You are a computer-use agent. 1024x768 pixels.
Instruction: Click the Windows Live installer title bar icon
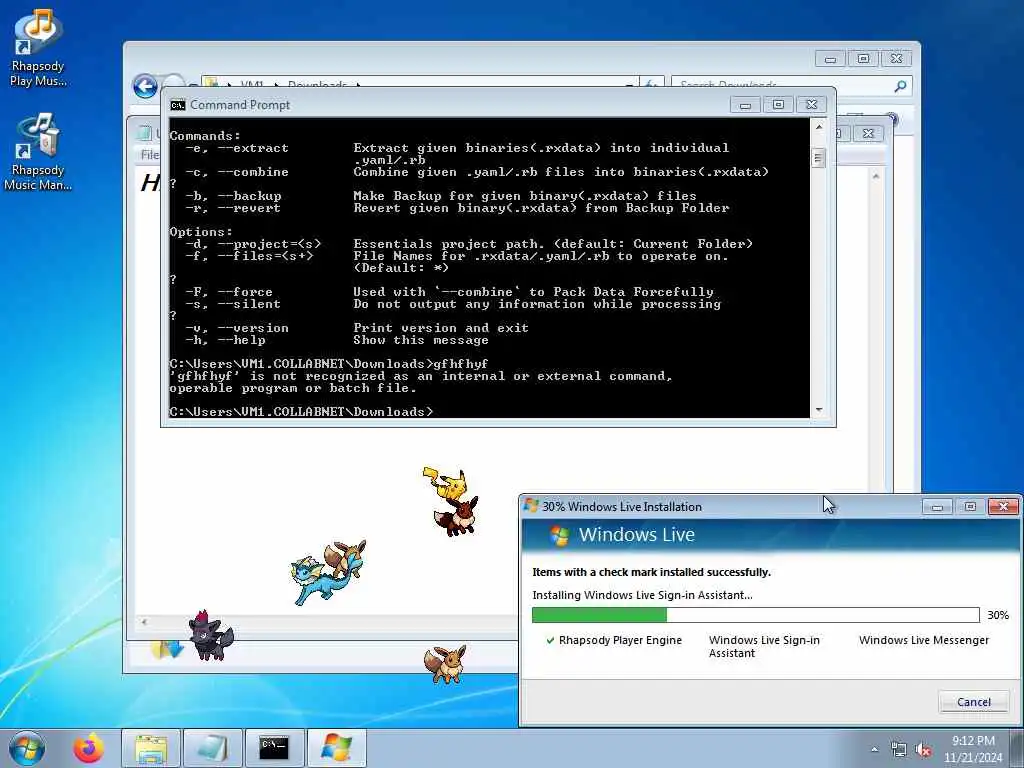point(531,505)
